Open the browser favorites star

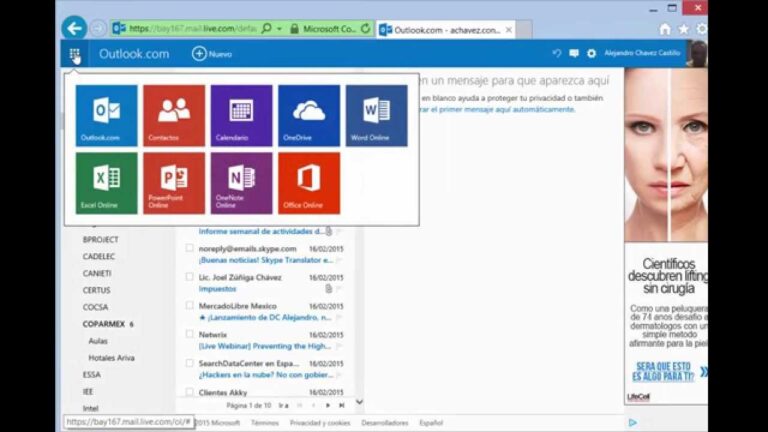click(x=683, y=29)
